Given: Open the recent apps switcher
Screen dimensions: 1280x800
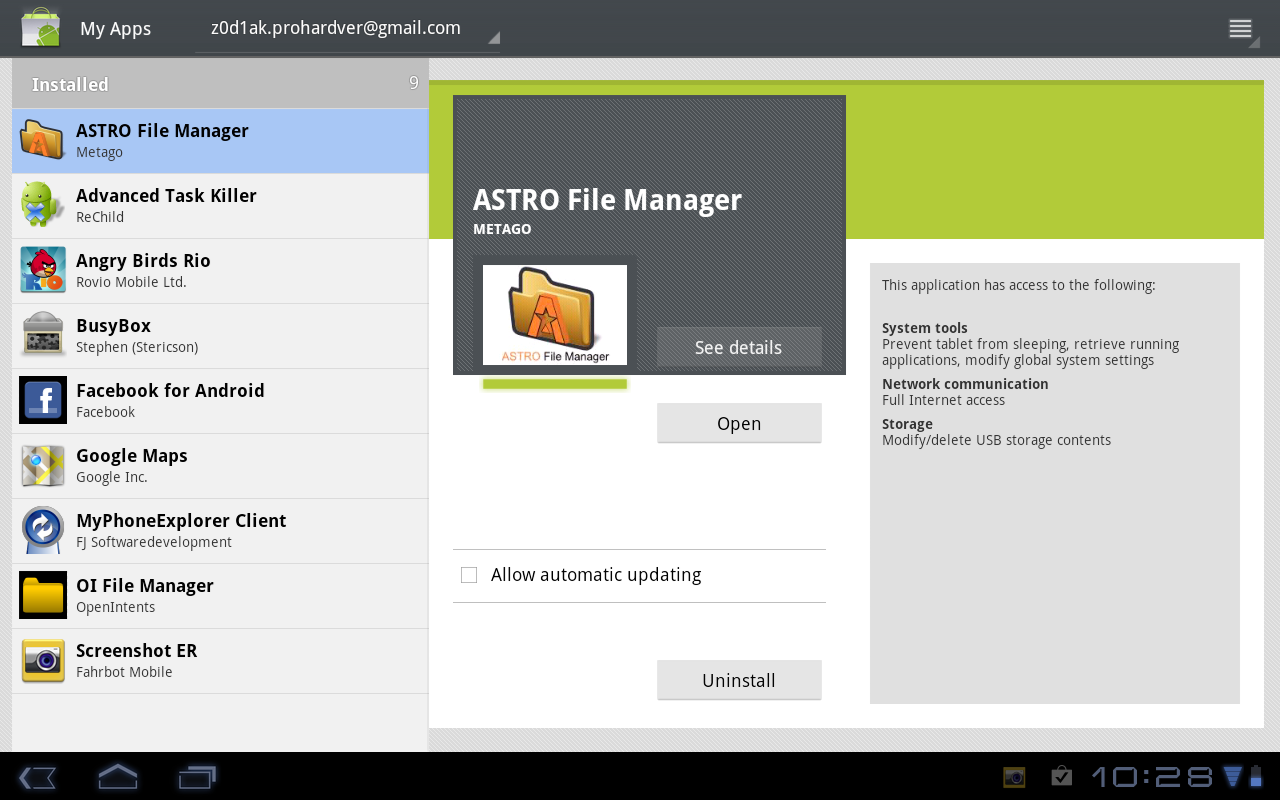Looking at the screenshot, I should point(197,777).
